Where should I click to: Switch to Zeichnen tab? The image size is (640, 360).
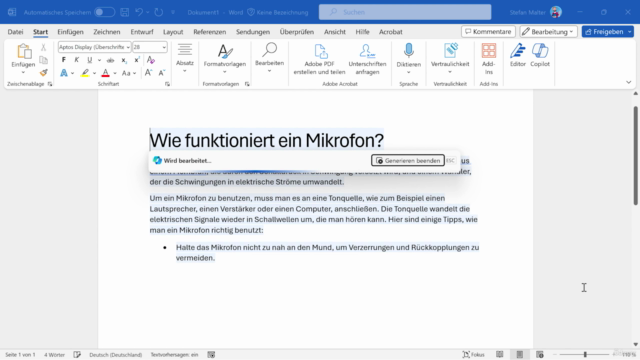tap(107, 32)
